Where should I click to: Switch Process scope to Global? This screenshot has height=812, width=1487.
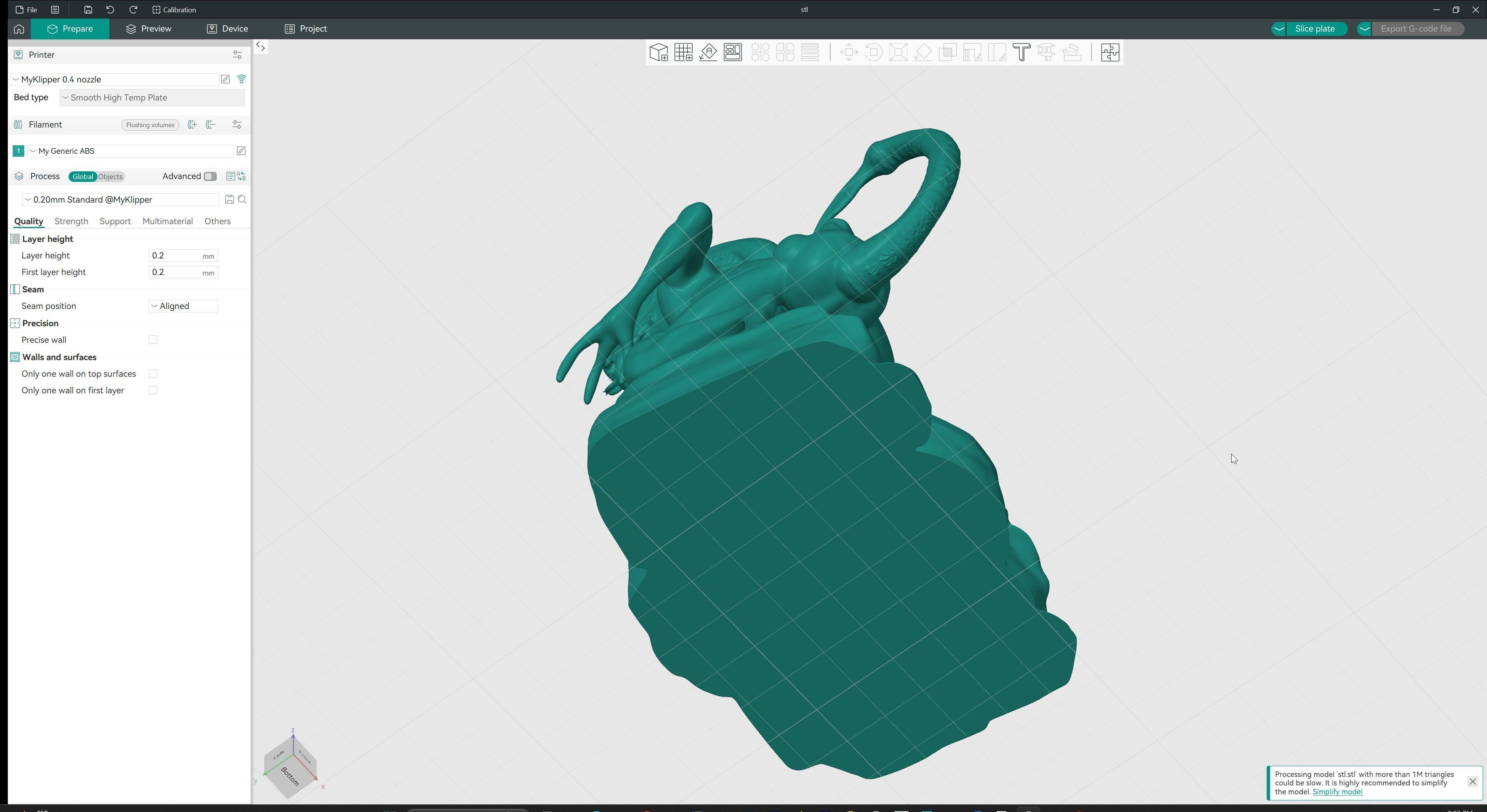82,176
